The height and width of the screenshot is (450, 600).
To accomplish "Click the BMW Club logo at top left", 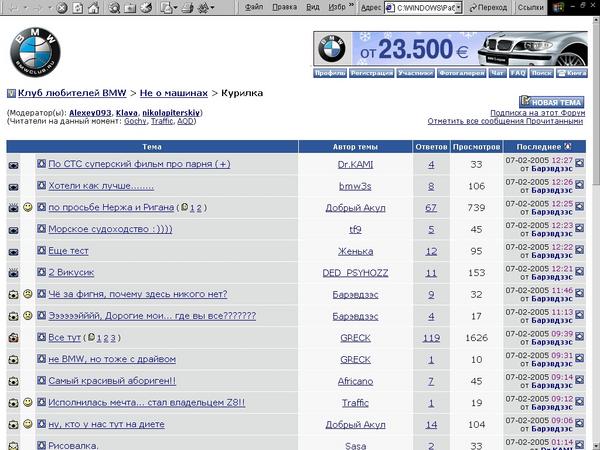I will coord(35,52).
